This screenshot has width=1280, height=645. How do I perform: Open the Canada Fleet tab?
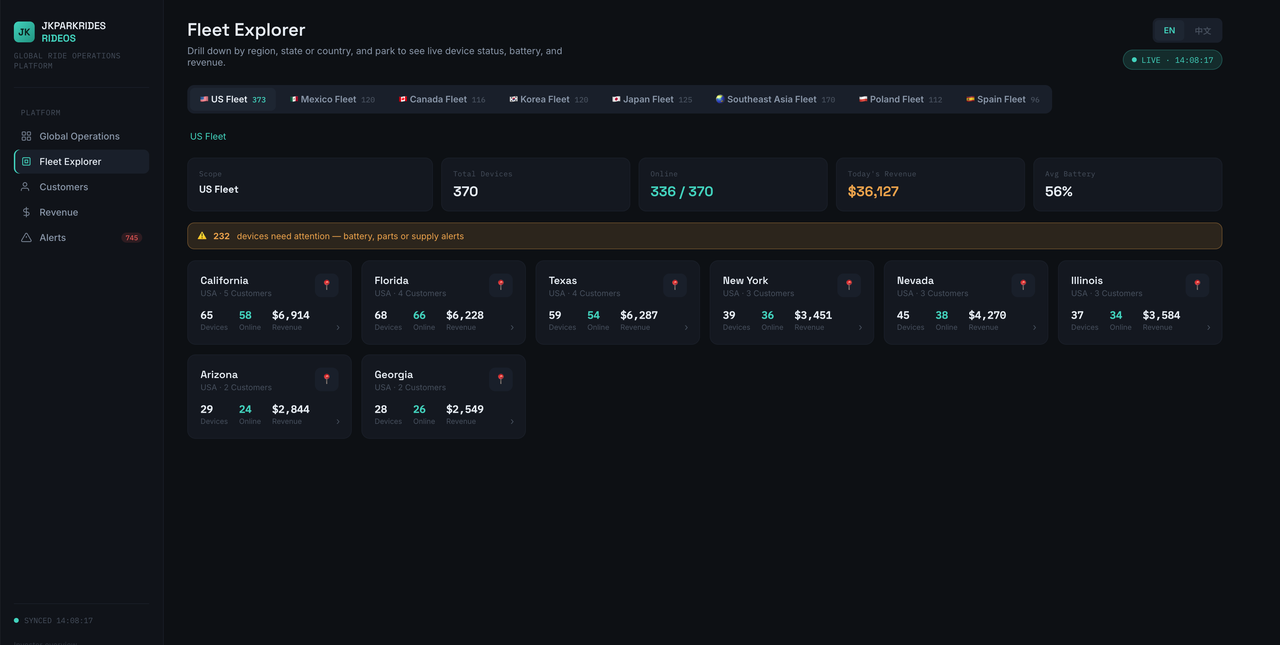442,99
